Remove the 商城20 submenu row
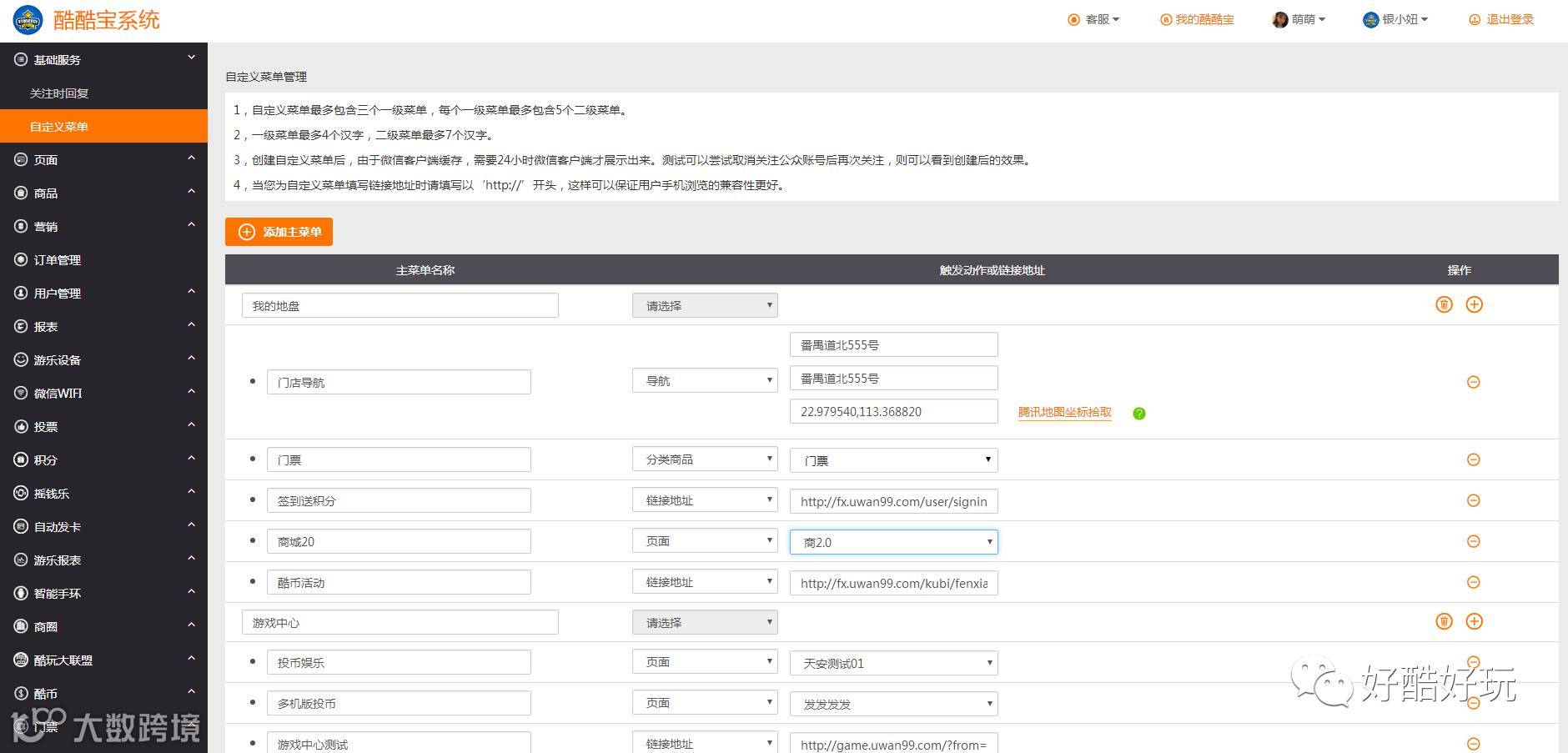The image size is (1568, 753). tap(1473, 541)
